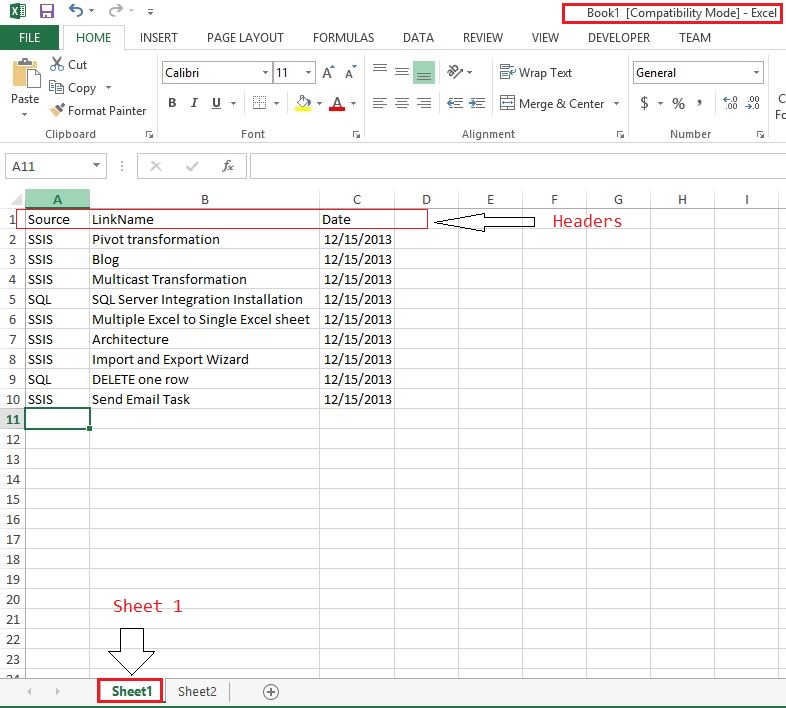The image size is (786, 708).
Task: Apply yellow fill color bucket
Action: [303, 103]
